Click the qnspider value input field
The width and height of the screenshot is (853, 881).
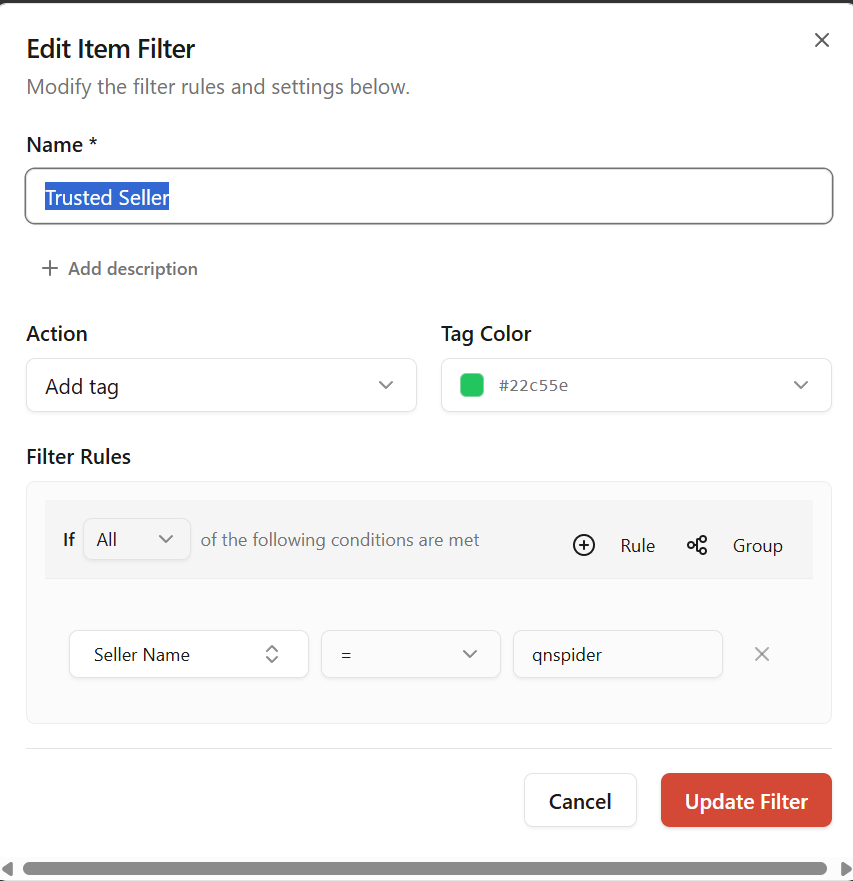(617, 654)
